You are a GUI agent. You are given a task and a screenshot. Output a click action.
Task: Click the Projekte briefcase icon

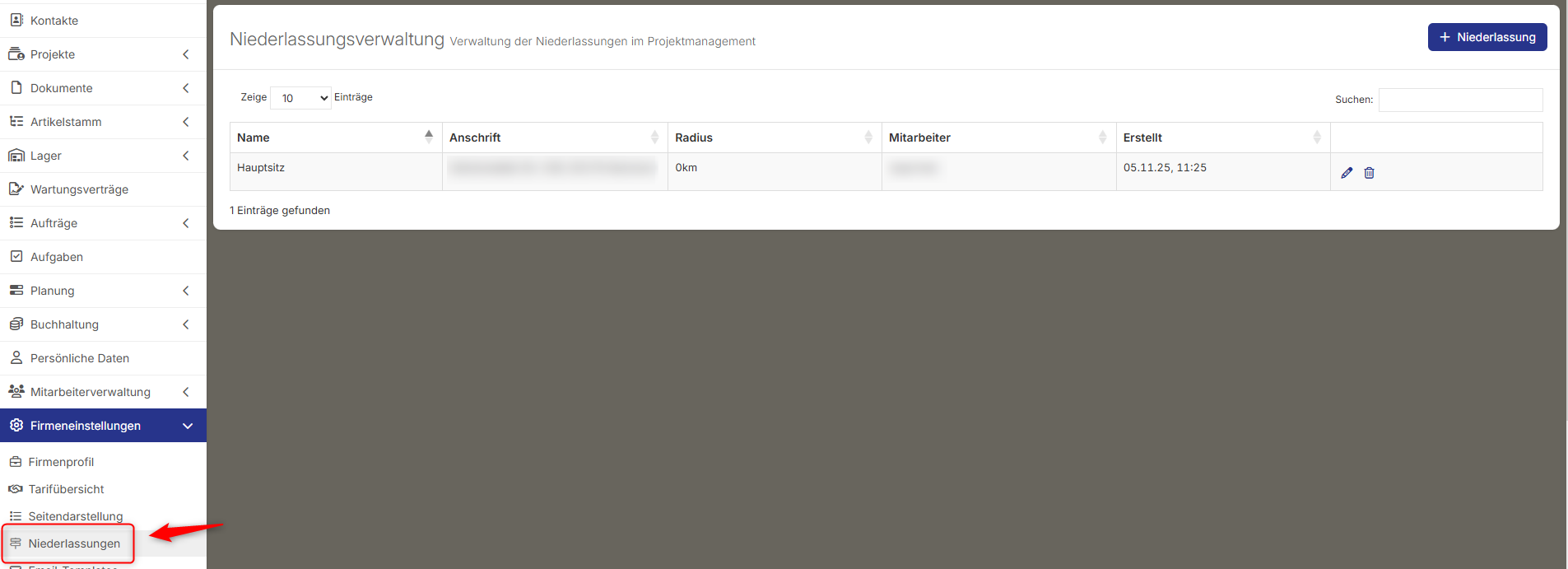16,54
